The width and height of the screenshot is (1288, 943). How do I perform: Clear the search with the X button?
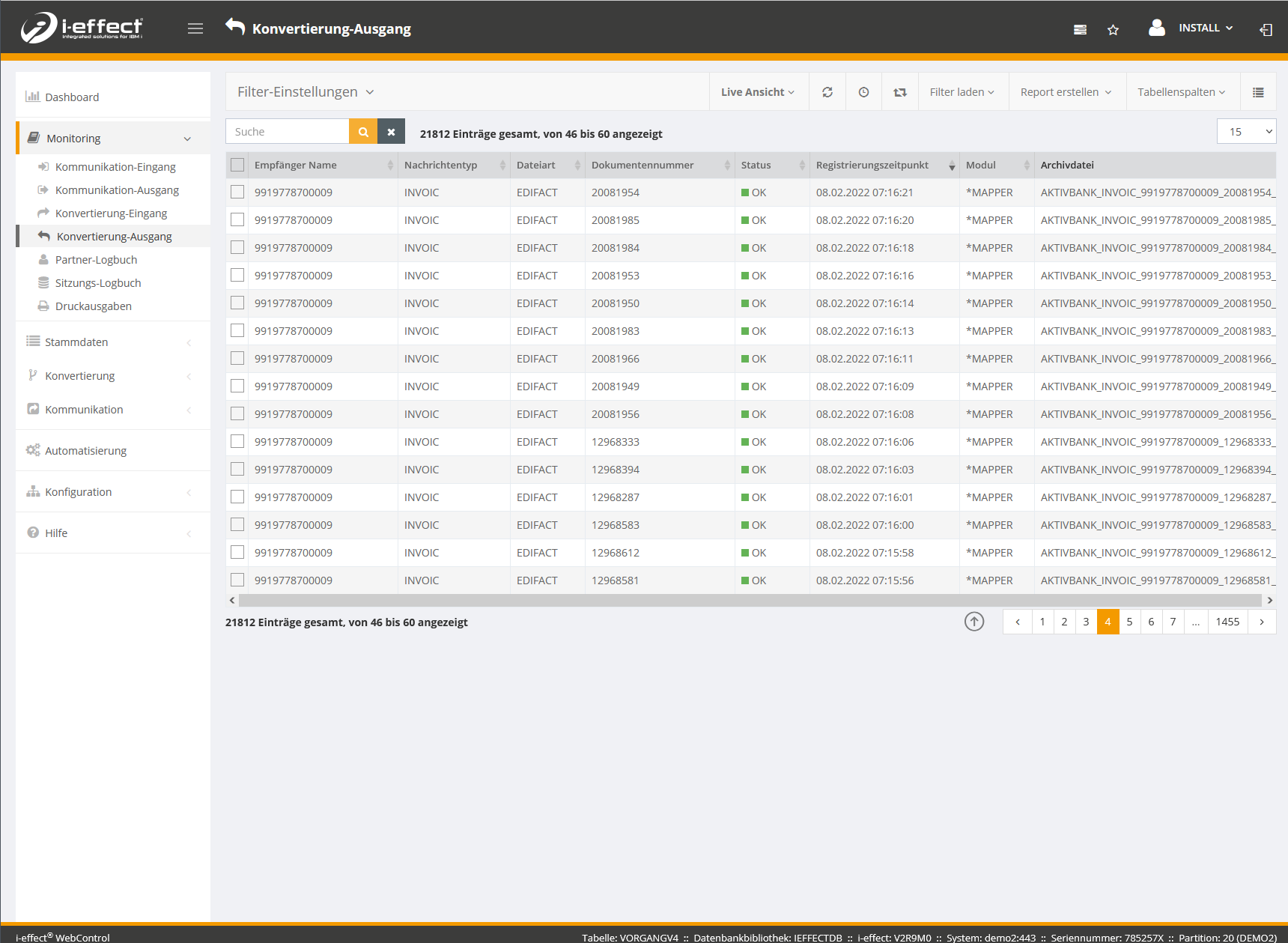tap(391, 132)
